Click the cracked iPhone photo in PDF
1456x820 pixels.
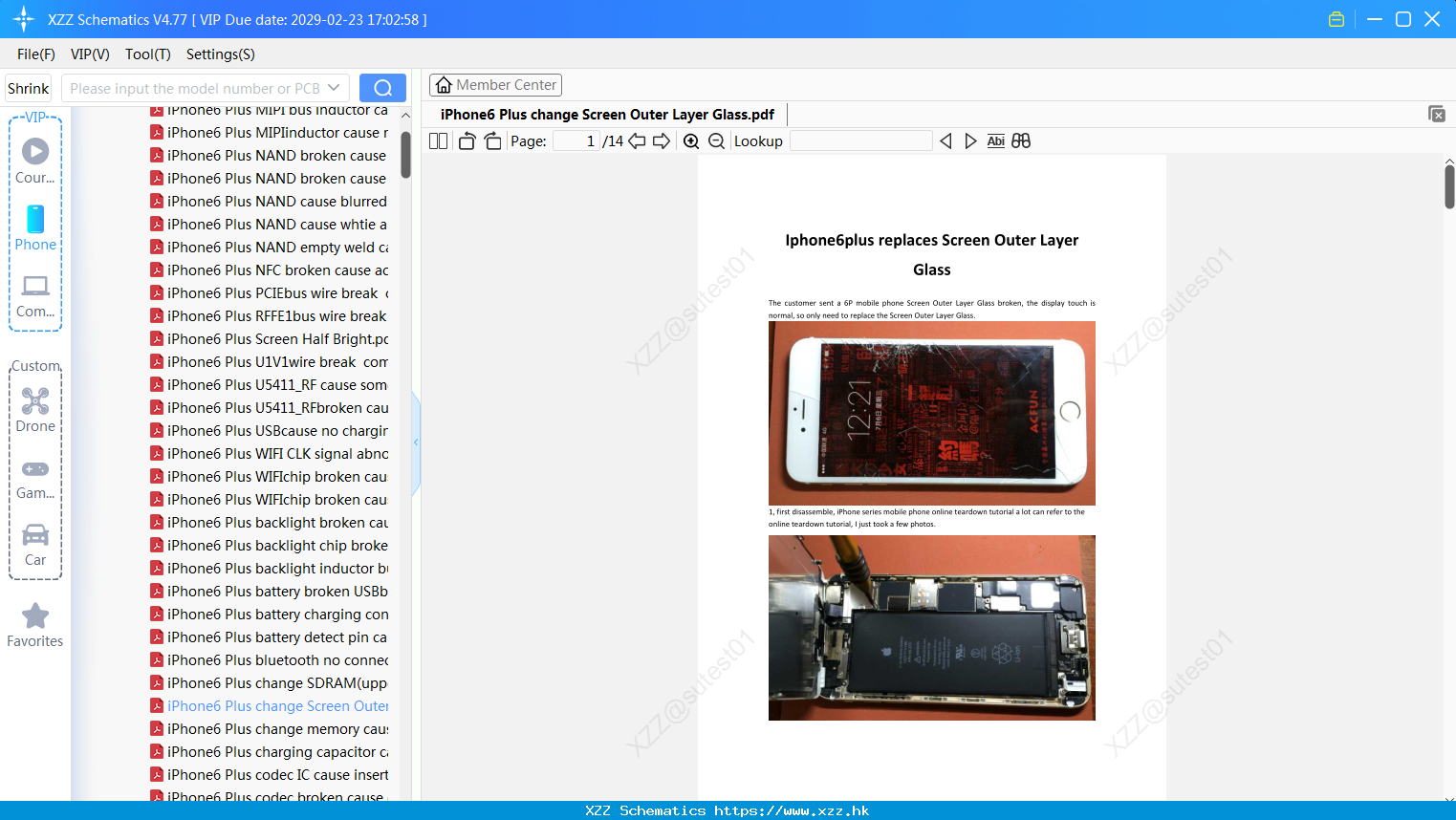932,413
